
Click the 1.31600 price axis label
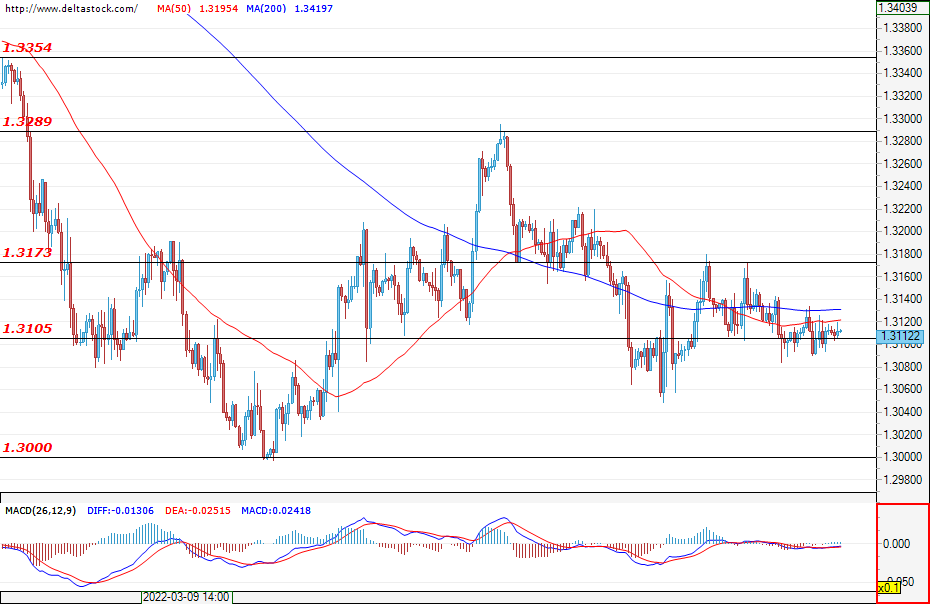pos(903,276)
